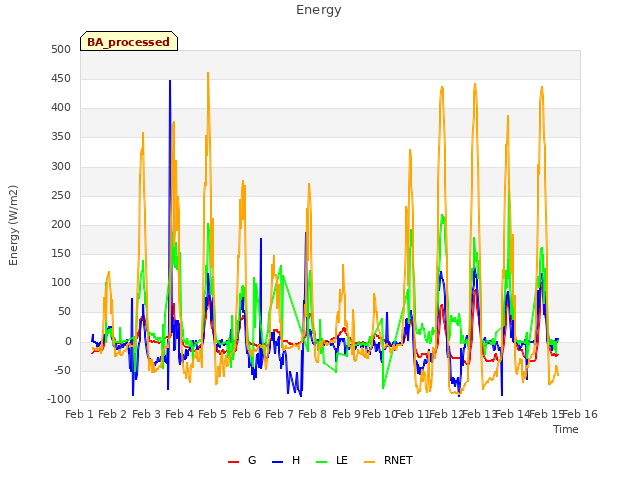
Task: Click the 50 y-axis tick label
Action: (x=64, y=312)
